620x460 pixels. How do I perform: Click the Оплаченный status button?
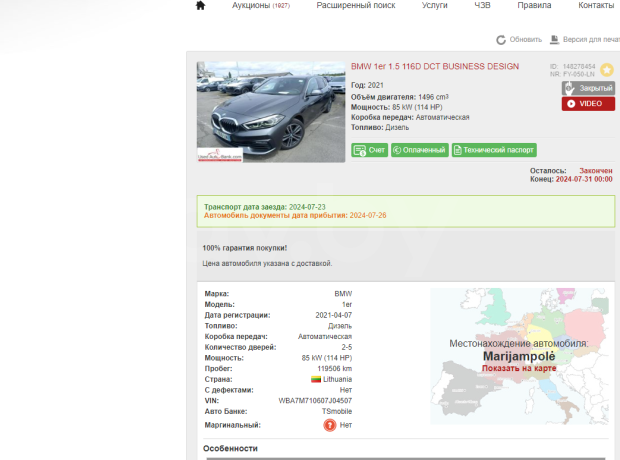[x=420, y=150]
